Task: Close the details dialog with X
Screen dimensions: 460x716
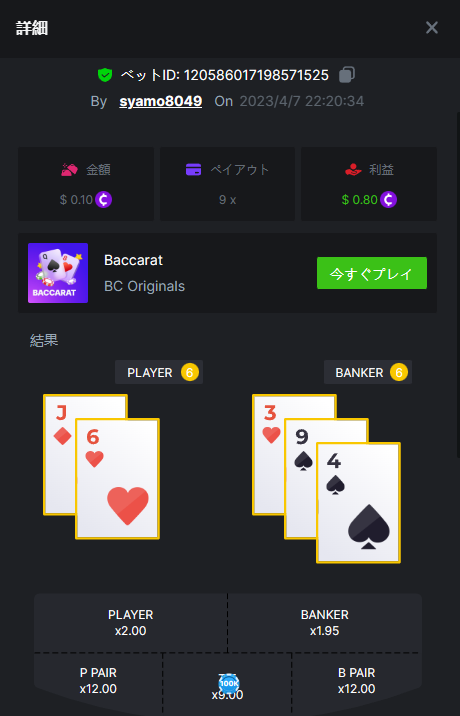Action: (432, 27)
